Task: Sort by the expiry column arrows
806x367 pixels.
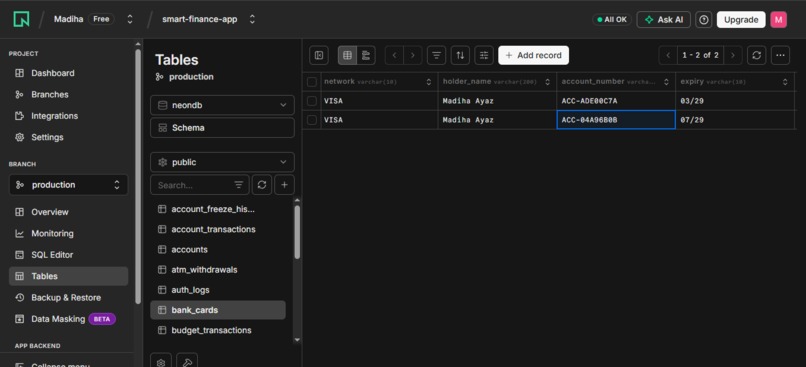Action: (785, 82)
